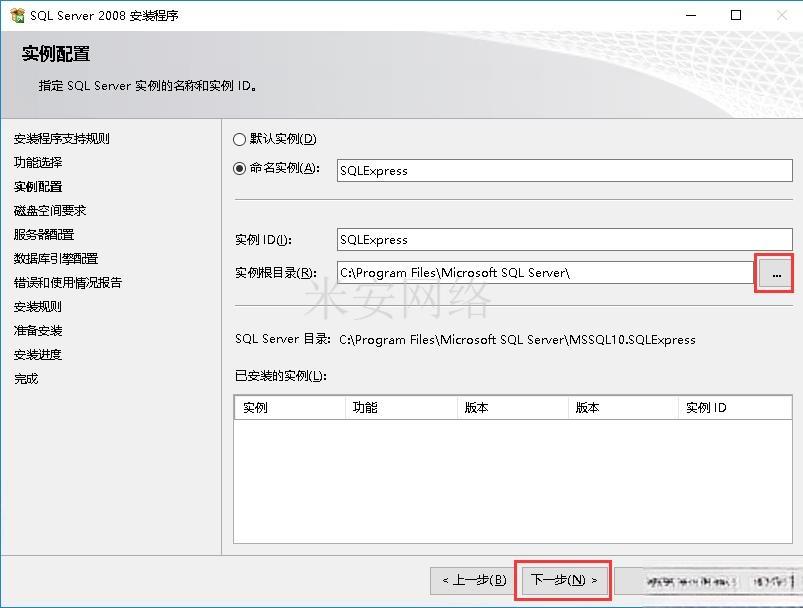The width and height of the screenshot is (803, 608).
Task: Click the 实例根目录(R) path field
Action: (545, 272)
